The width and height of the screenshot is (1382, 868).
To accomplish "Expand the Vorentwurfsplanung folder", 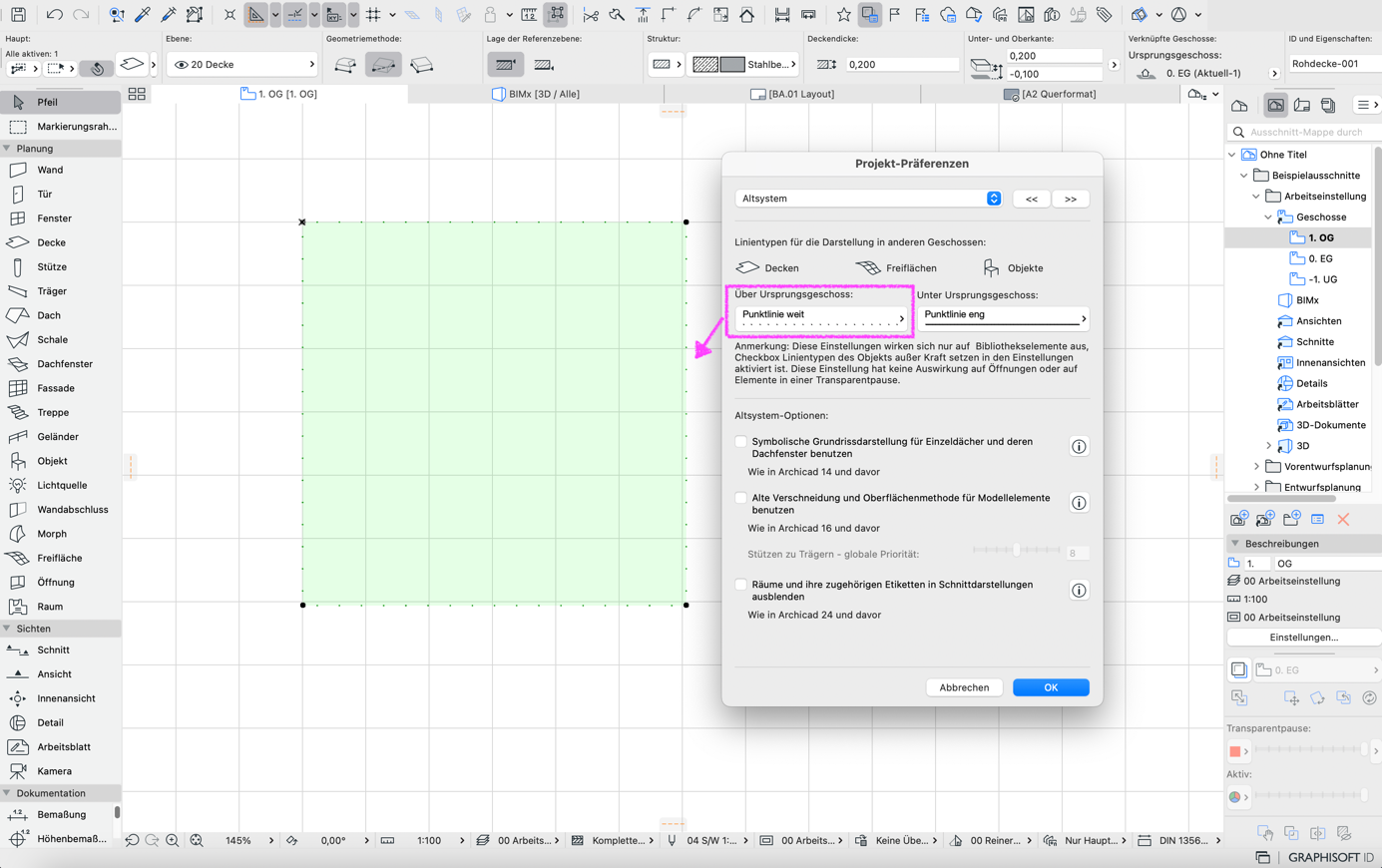I will pos(1256,467).
